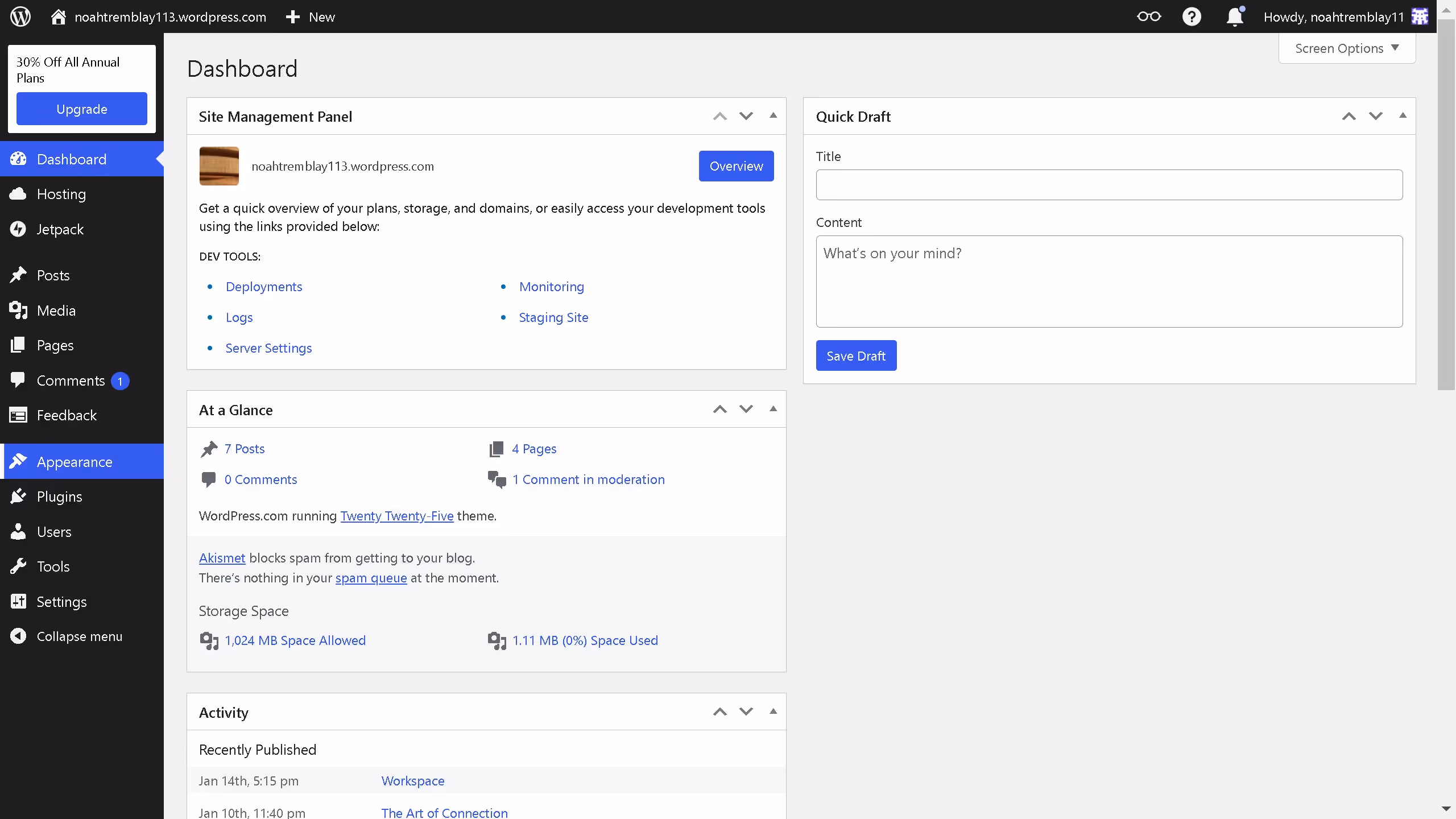This screenshot has height=819, width=1456.
Task: Click inside the Quick Draft title field
Action: point(1108,184)
